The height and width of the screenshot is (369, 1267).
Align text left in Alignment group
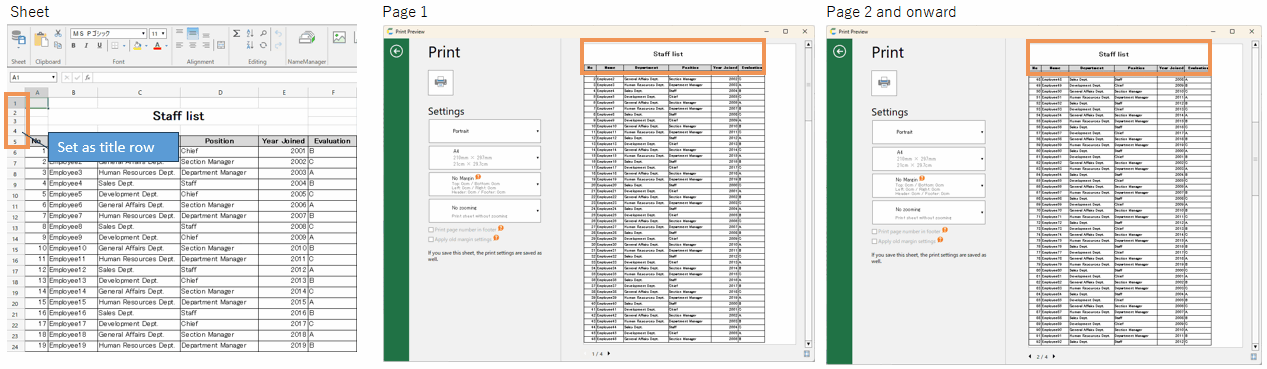click(179, 46)
